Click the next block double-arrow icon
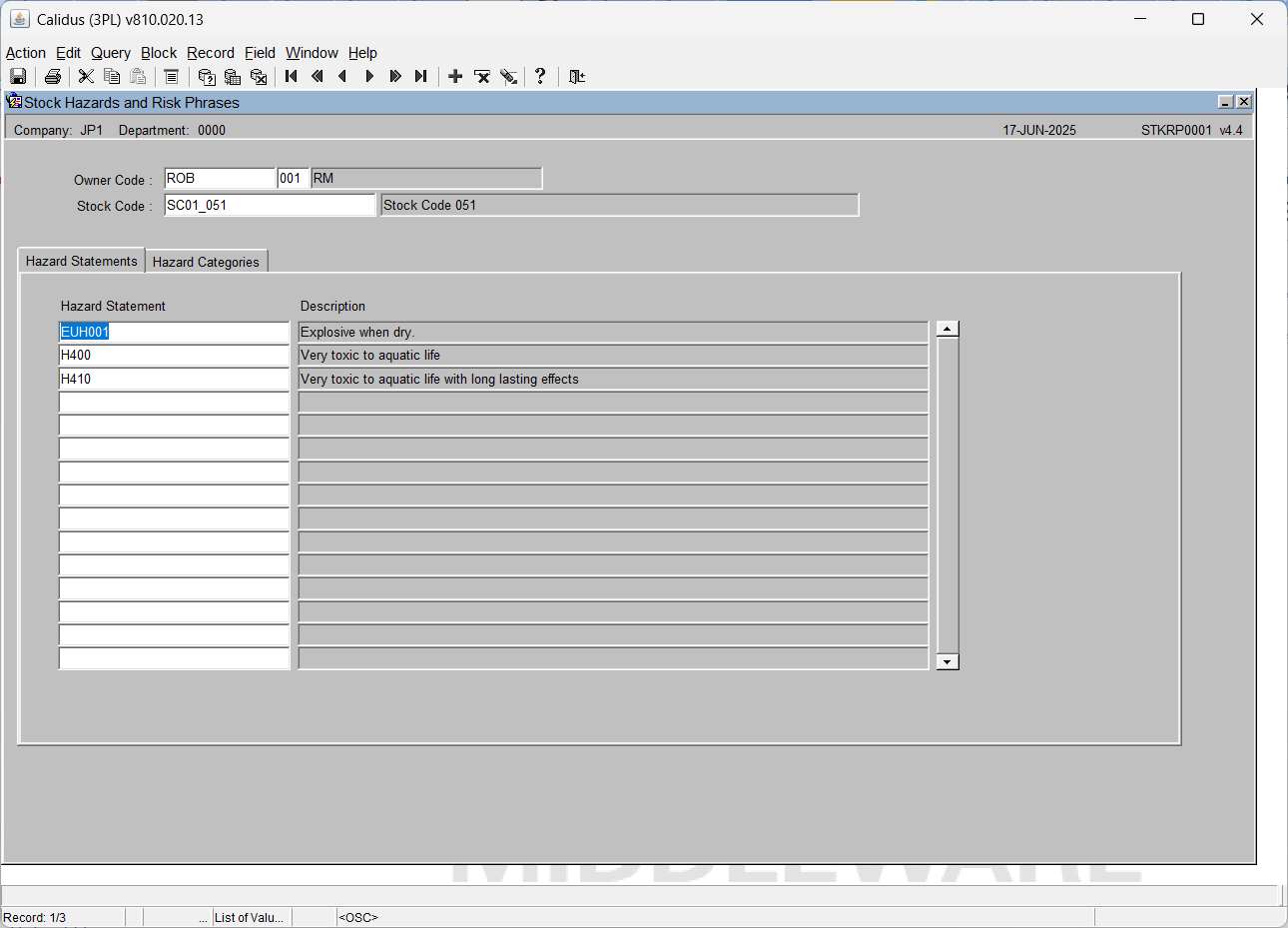This screenshot has width=1288, height=928. coord(395,77)
